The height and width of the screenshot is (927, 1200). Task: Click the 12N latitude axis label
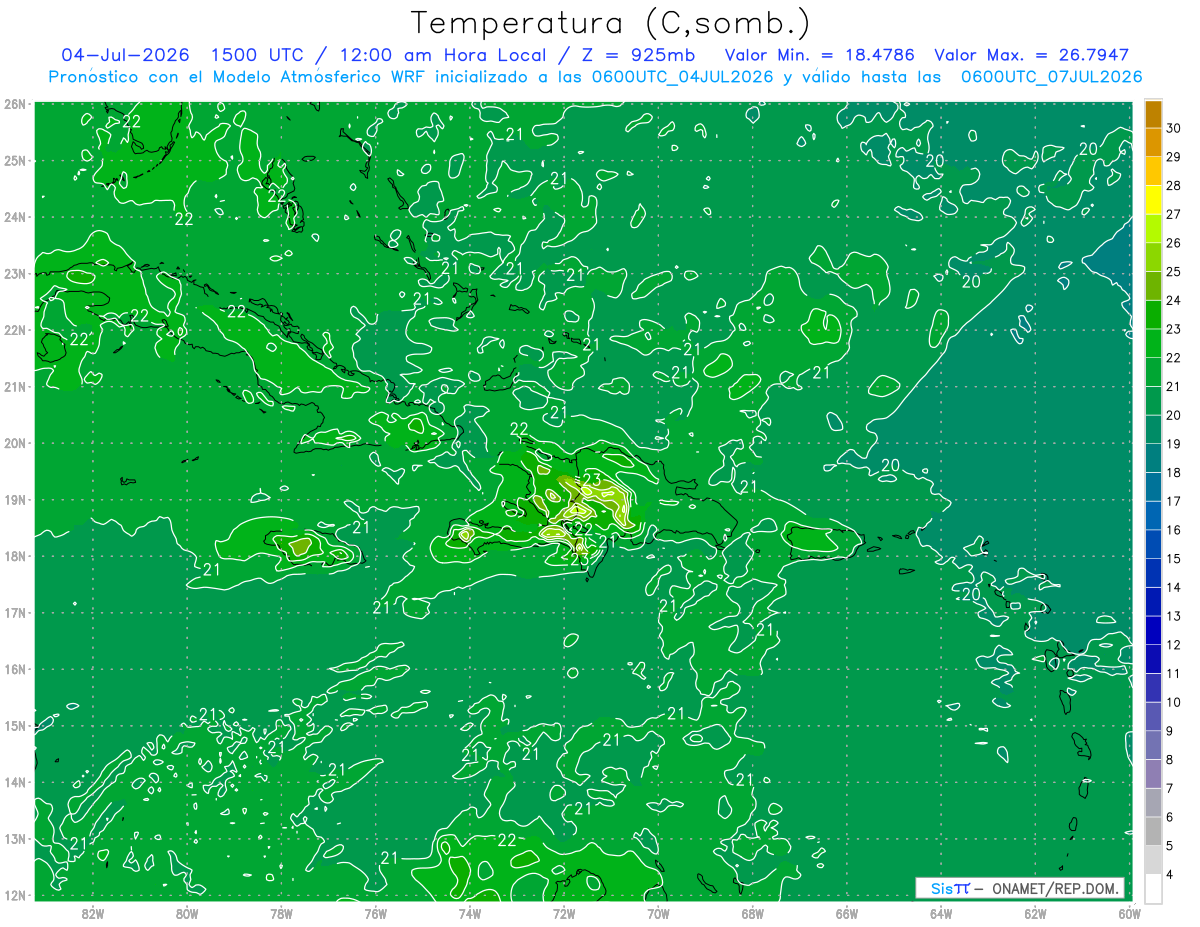click(15, 895)
